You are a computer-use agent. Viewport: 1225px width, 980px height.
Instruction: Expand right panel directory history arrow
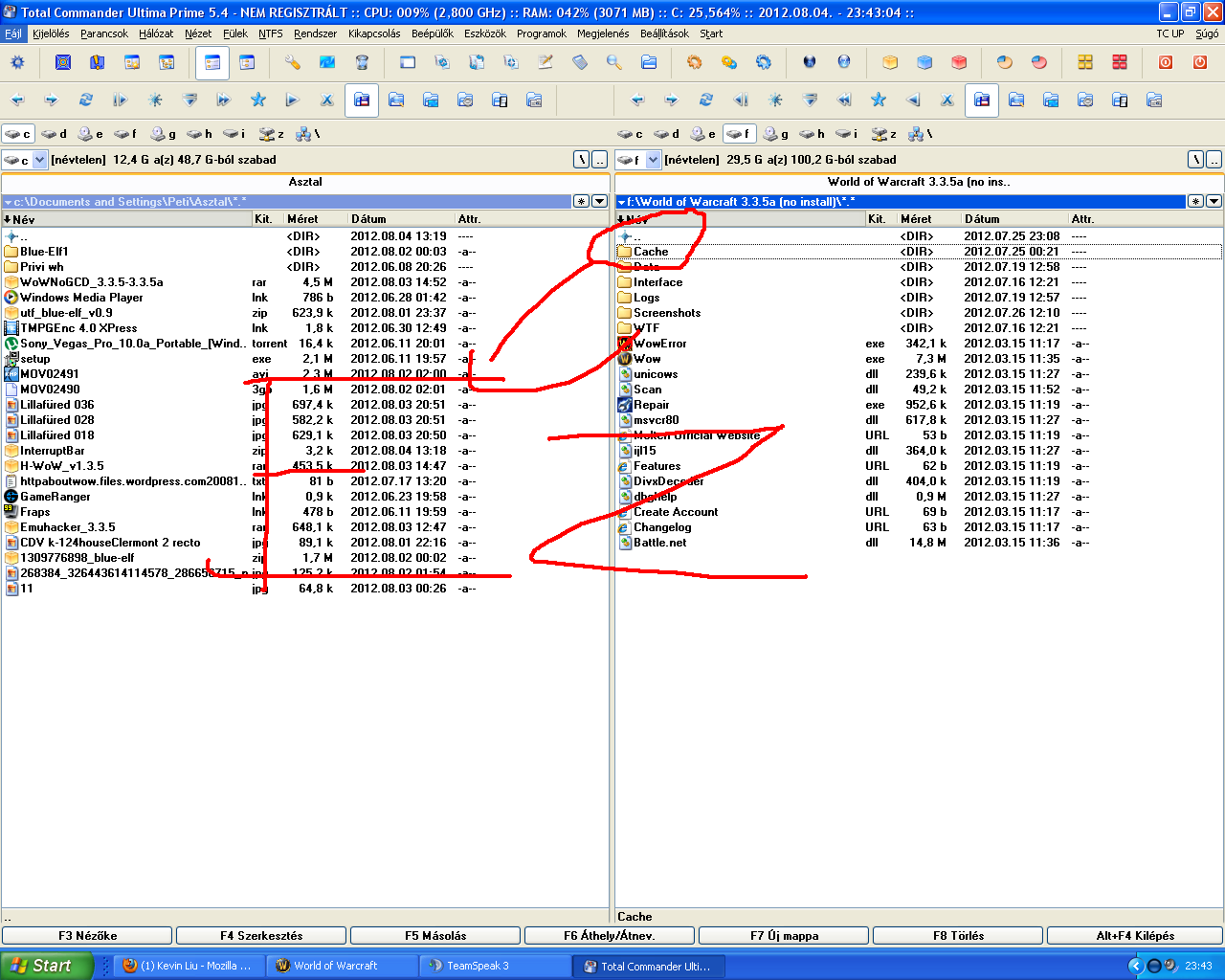point(1214,201)
